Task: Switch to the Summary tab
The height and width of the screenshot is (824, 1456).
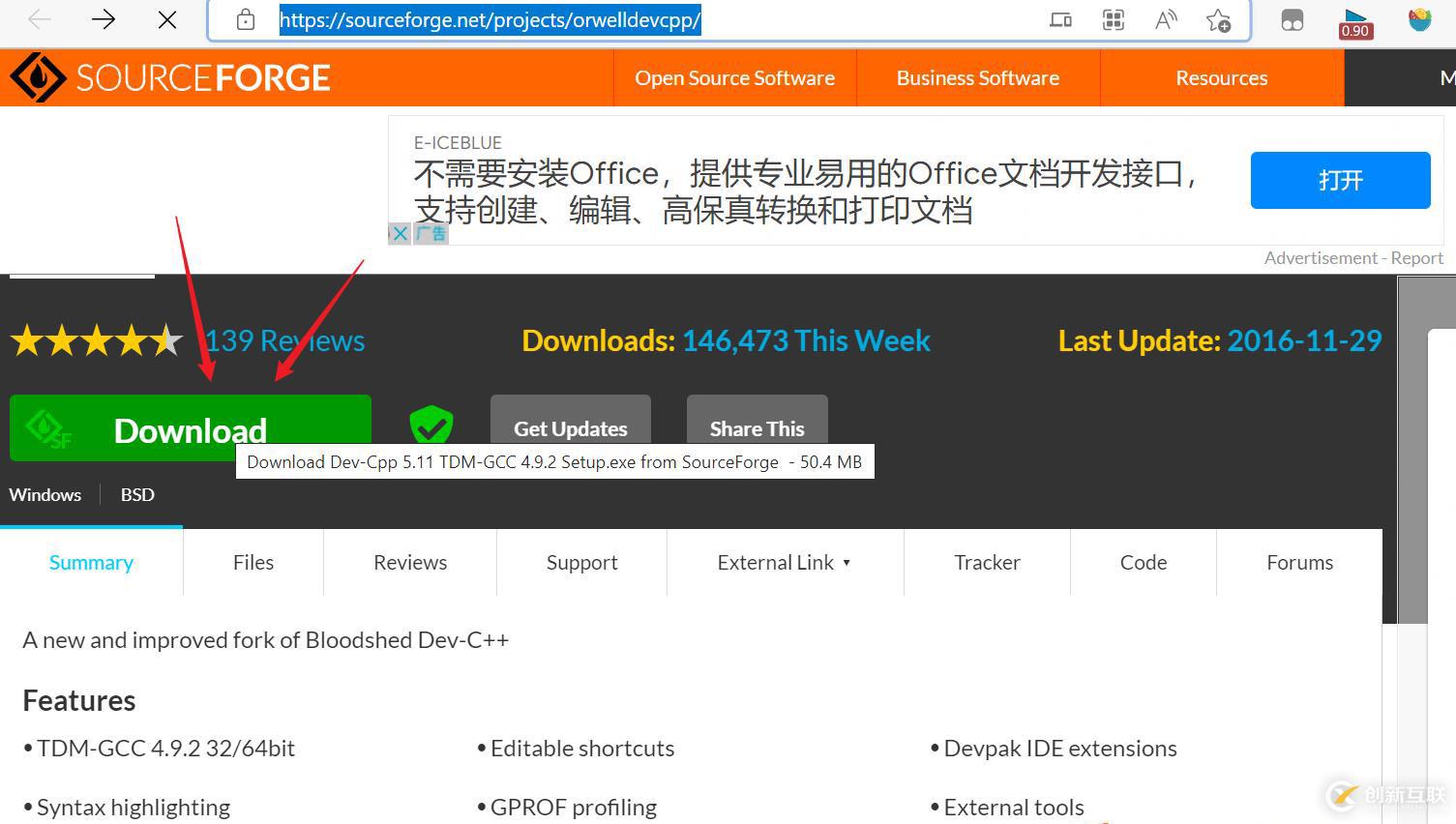Action: (x=91, y=562)
